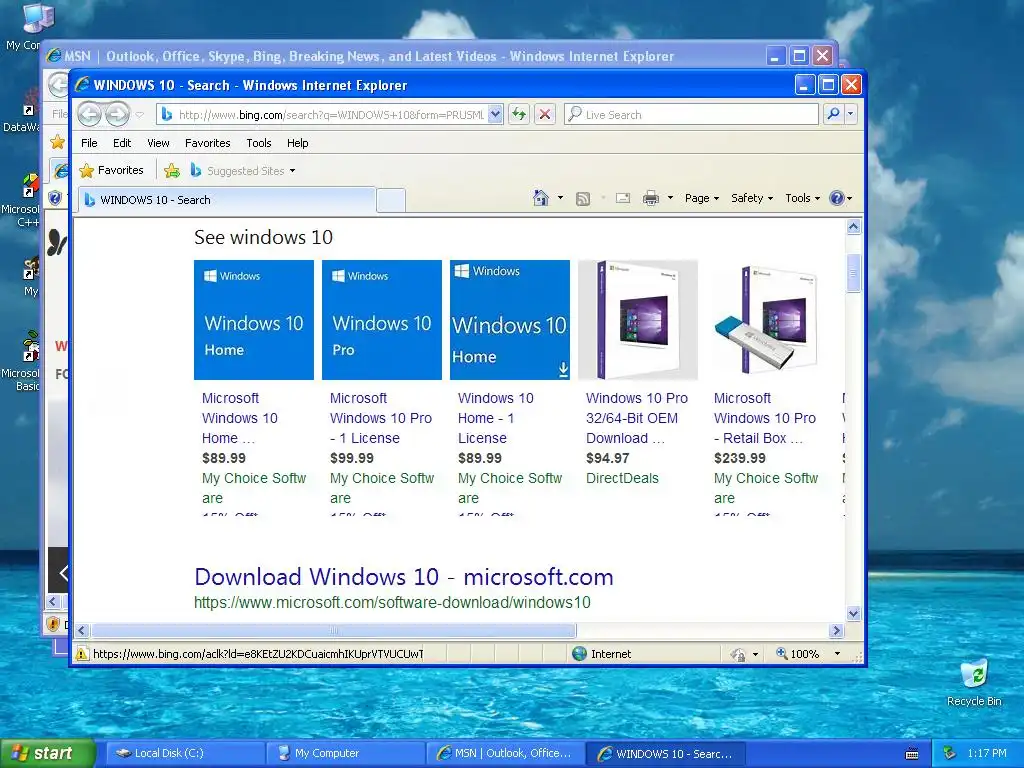Open the Print options dropdown arrow

pyautogui.click(x=670, y=198)
